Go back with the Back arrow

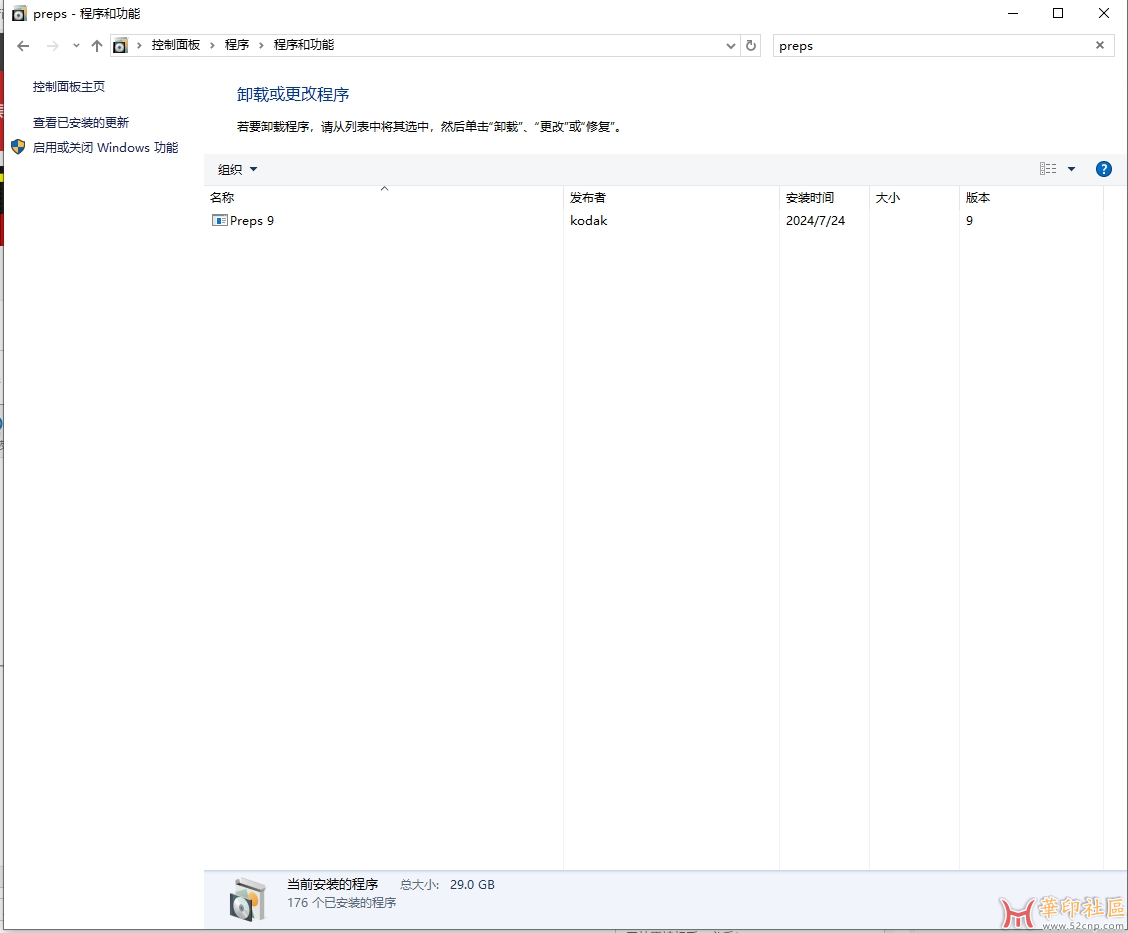[x=23, y=46]
